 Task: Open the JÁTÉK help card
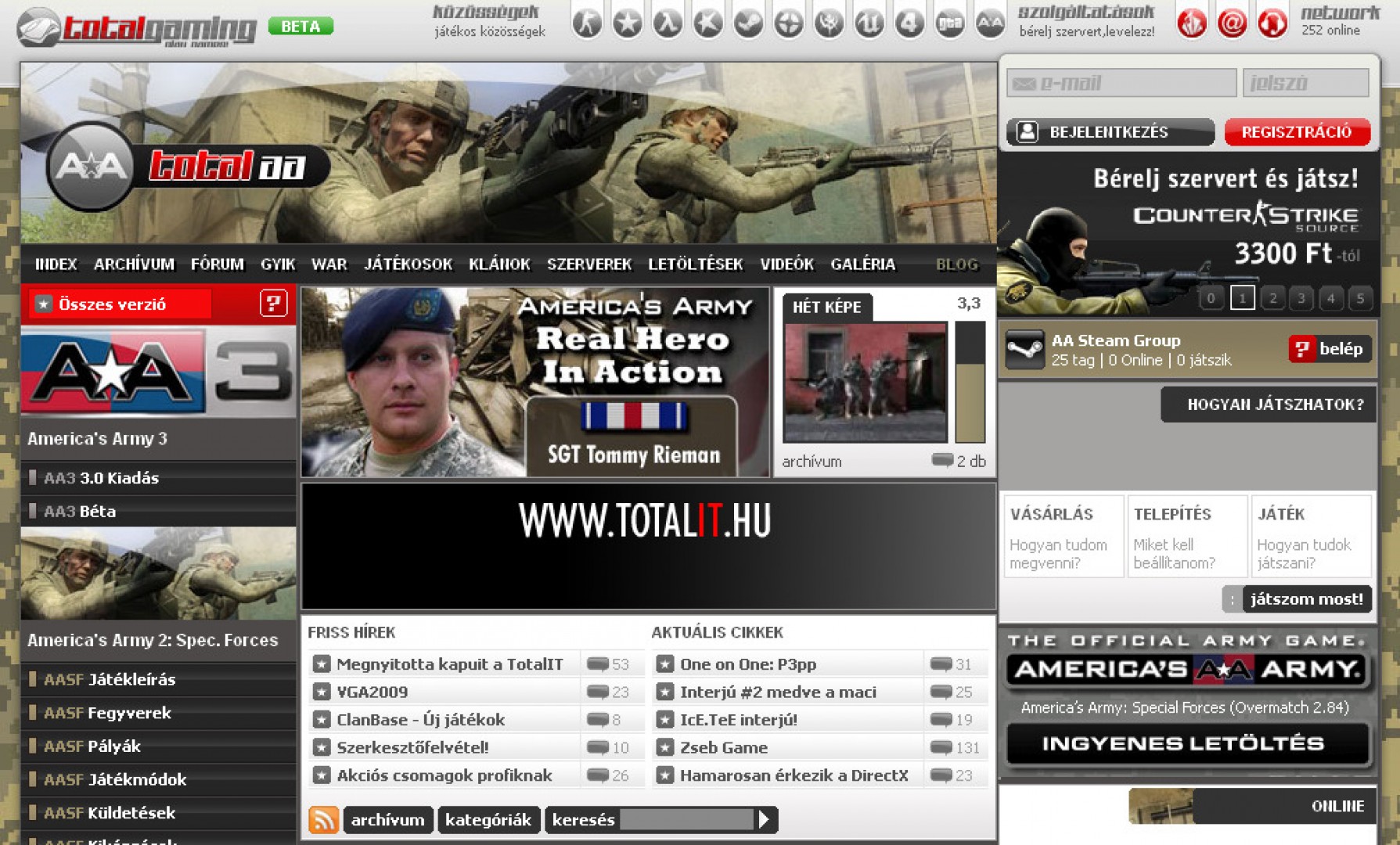coord(1312,536)
